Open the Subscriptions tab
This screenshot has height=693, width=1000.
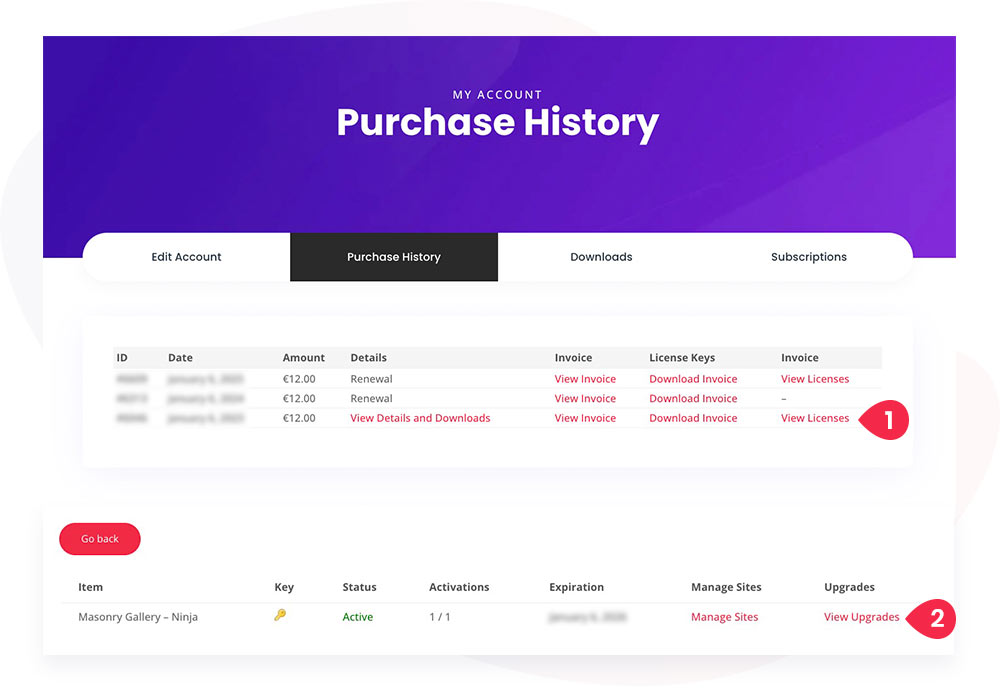(809, 257)
